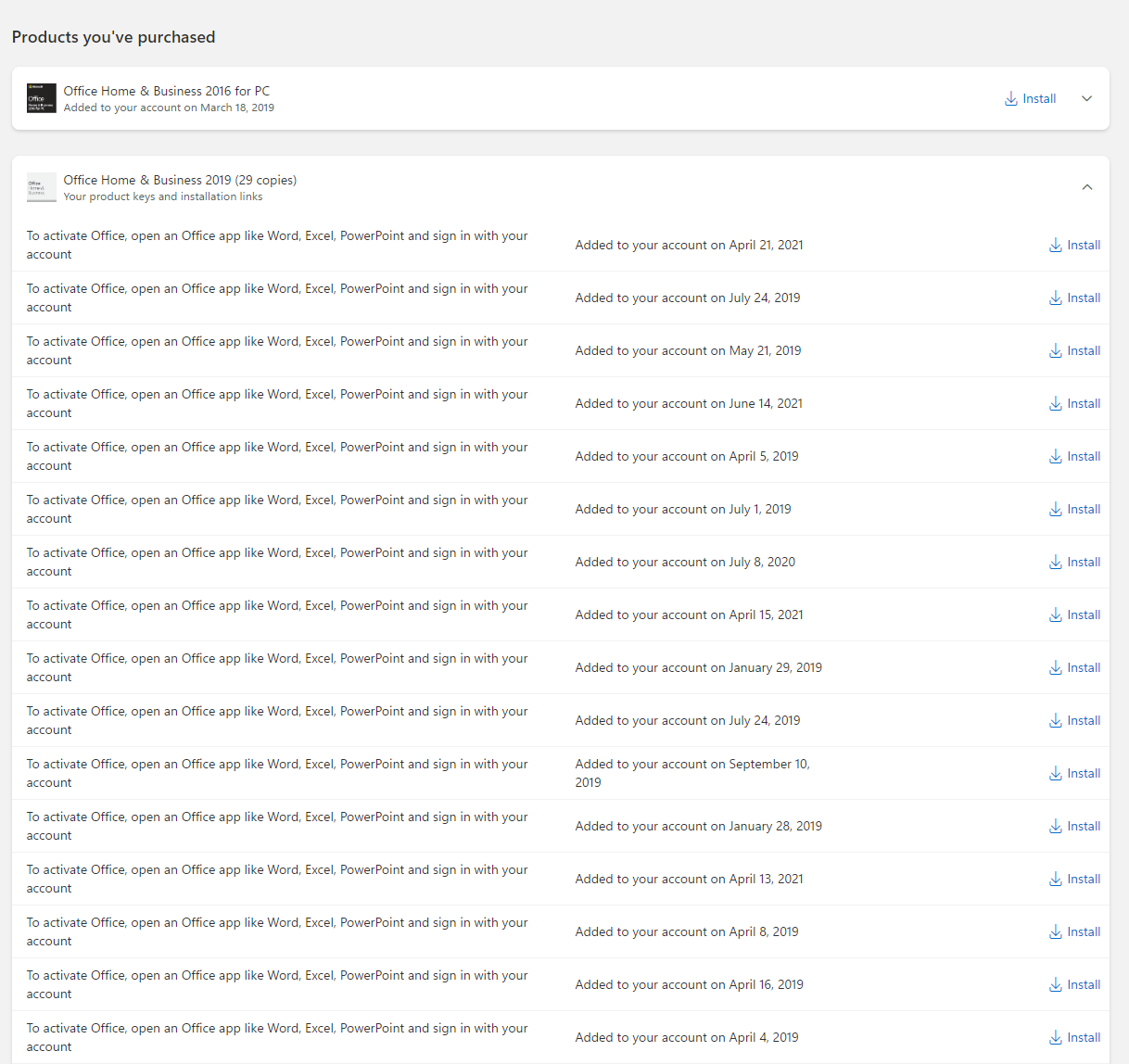Viewport: 1129px width, 1064px height.
Task: Click date text 'July 1, 2019'
Action: pyautogui.click(x=760, y=509)
